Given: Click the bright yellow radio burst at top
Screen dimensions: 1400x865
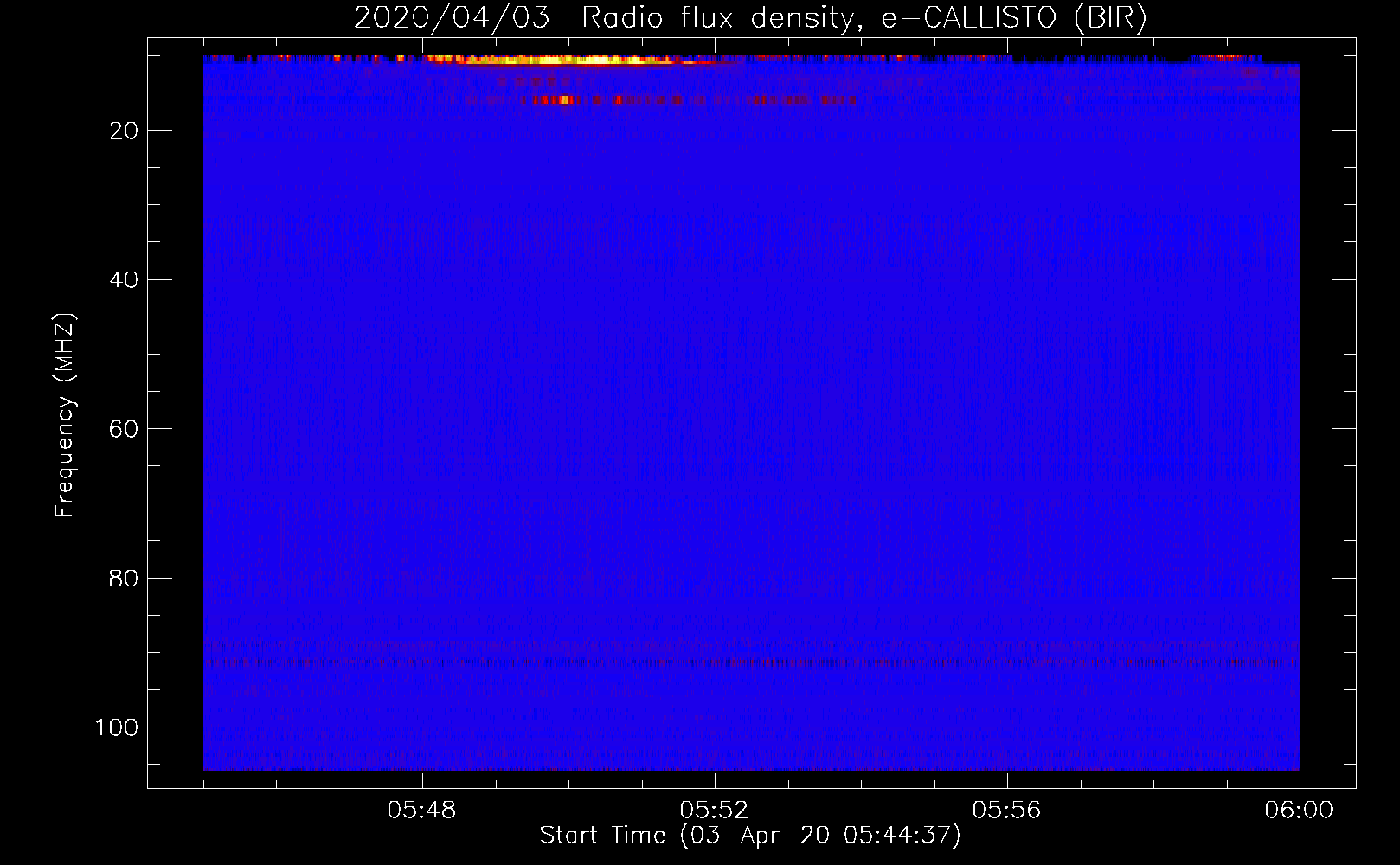Looking at the screenshot, I should [x=571, y=61].
